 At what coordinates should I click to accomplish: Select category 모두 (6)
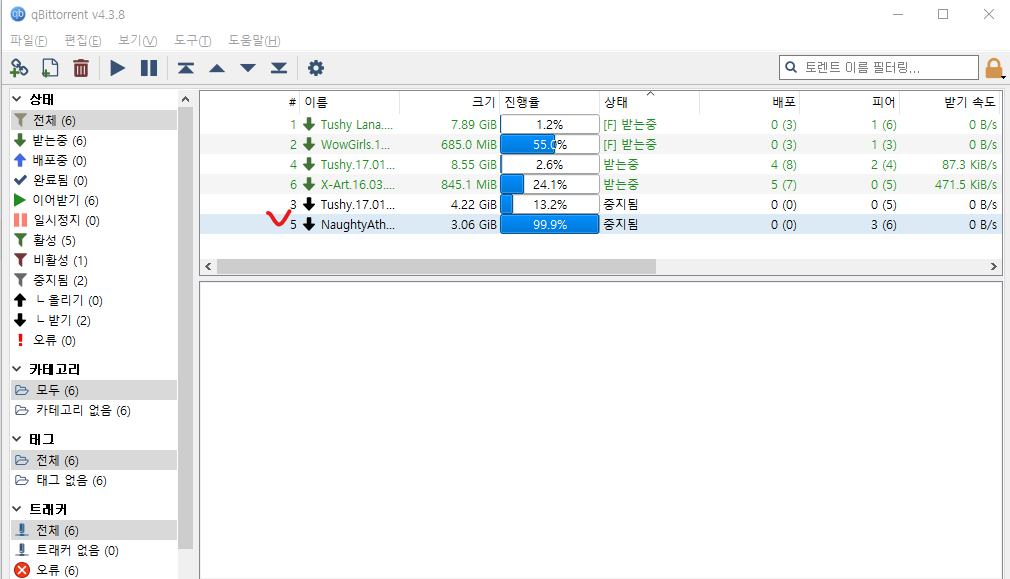tap(94, 390)
